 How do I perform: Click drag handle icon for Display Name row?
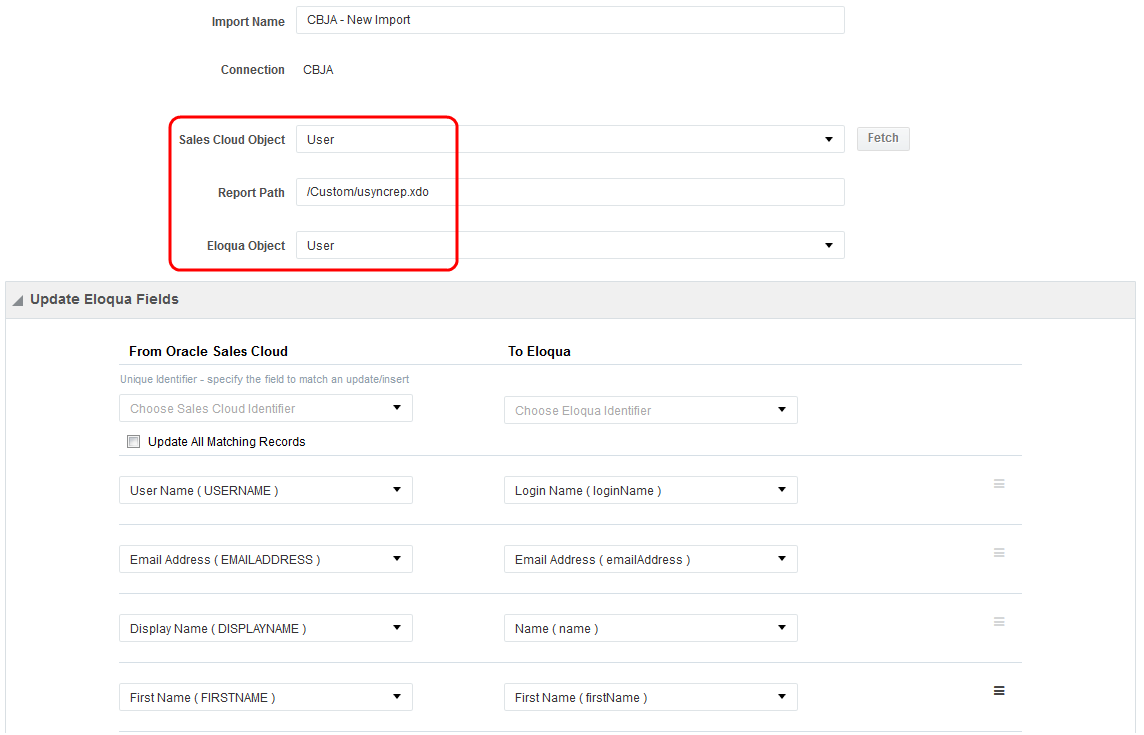click(x=998, y=622)
